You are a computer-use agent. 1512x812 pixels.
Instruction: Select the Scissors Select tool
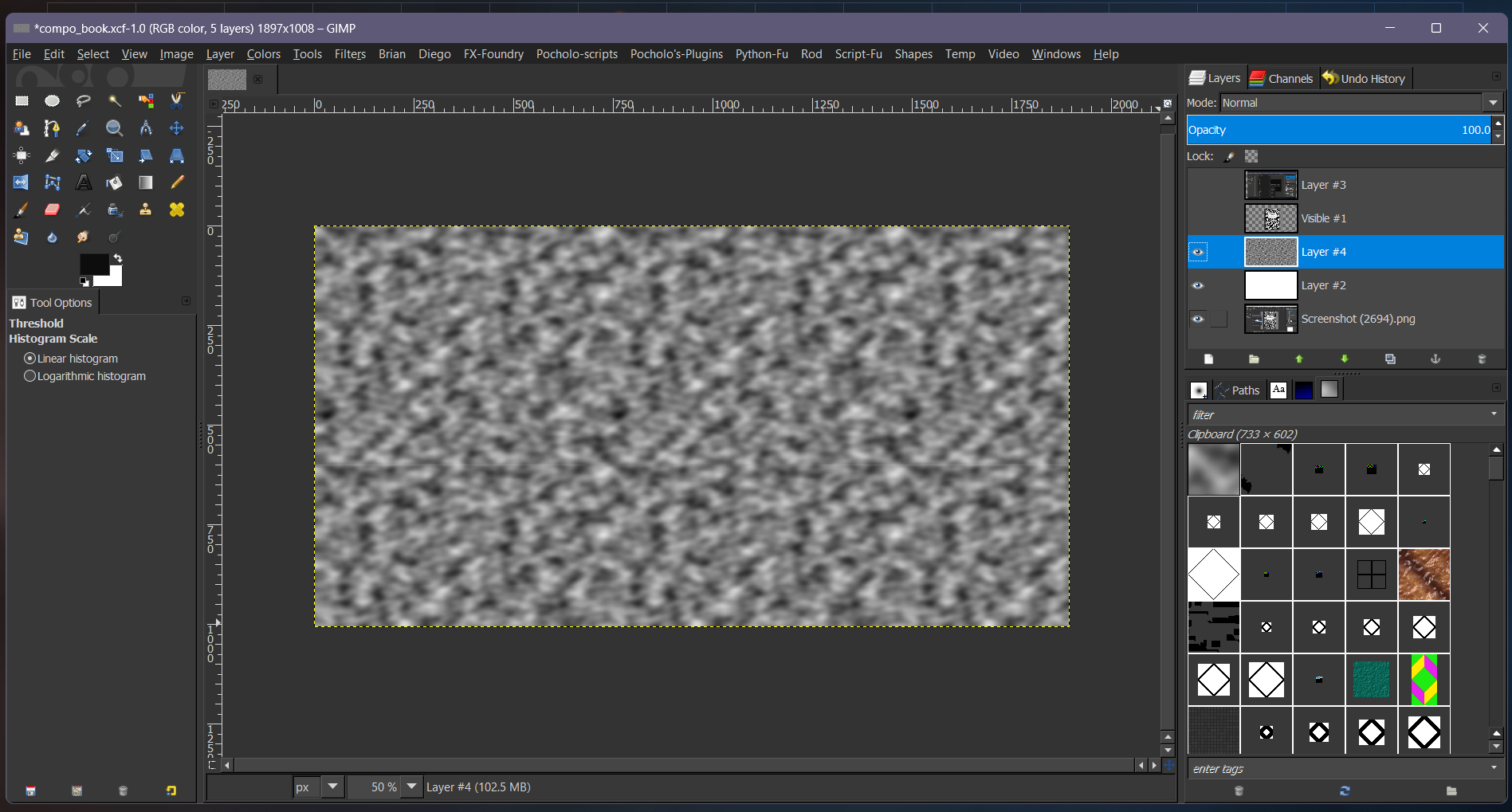[177, 101]
